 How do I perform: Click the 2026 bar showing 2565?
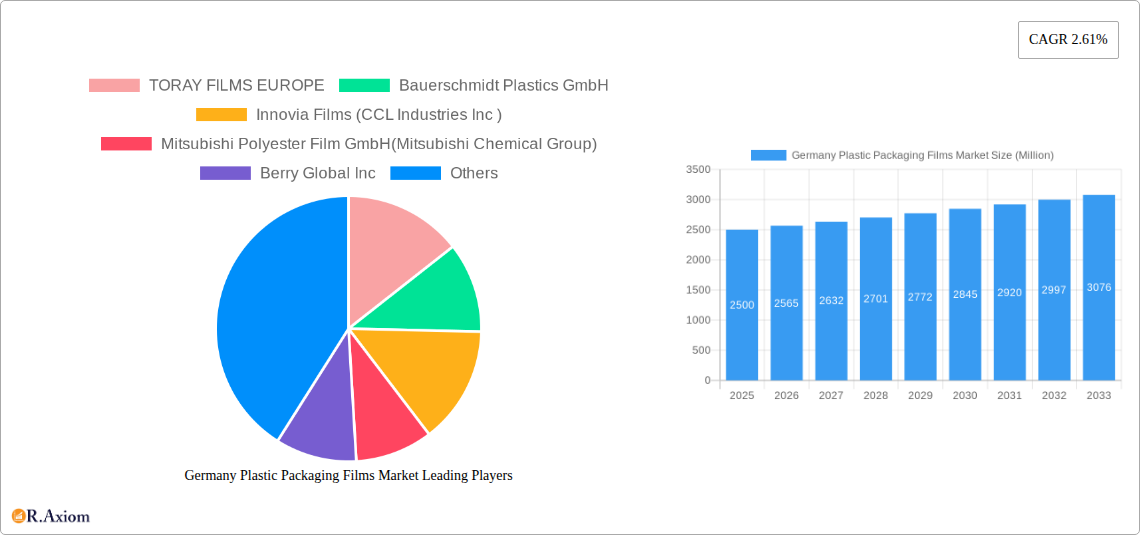coord(787,303)
